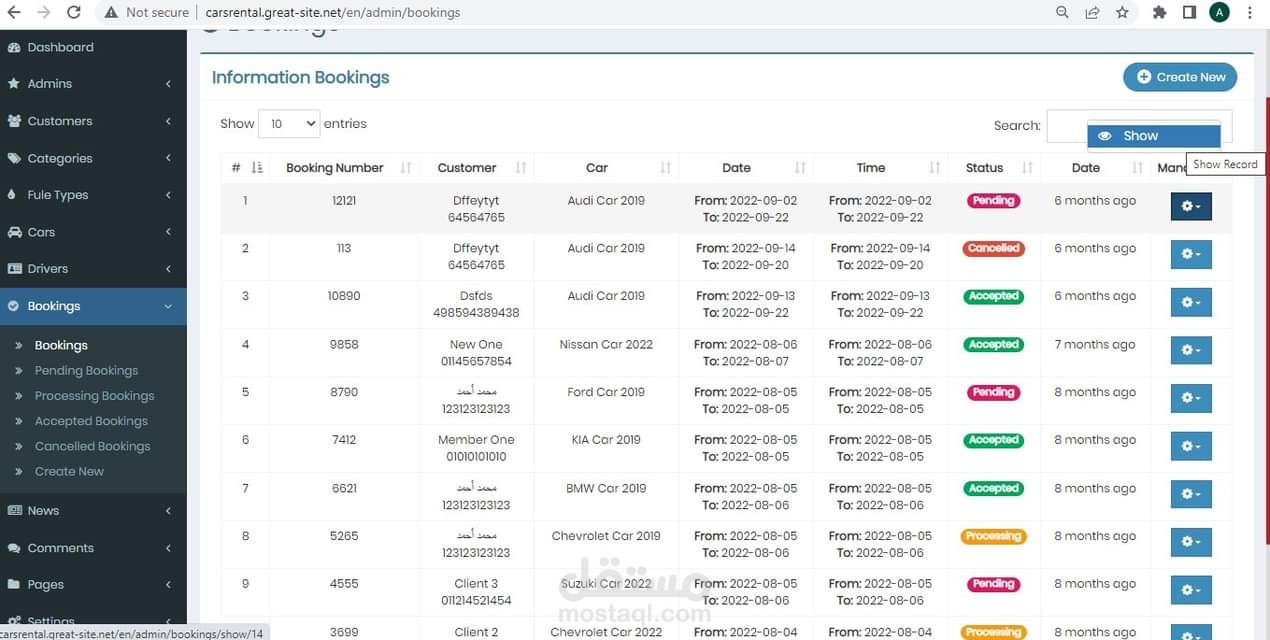This screenshot has height=640, width=1270.
Task: Expand the News sidebar menu
Action: point(93,510)
